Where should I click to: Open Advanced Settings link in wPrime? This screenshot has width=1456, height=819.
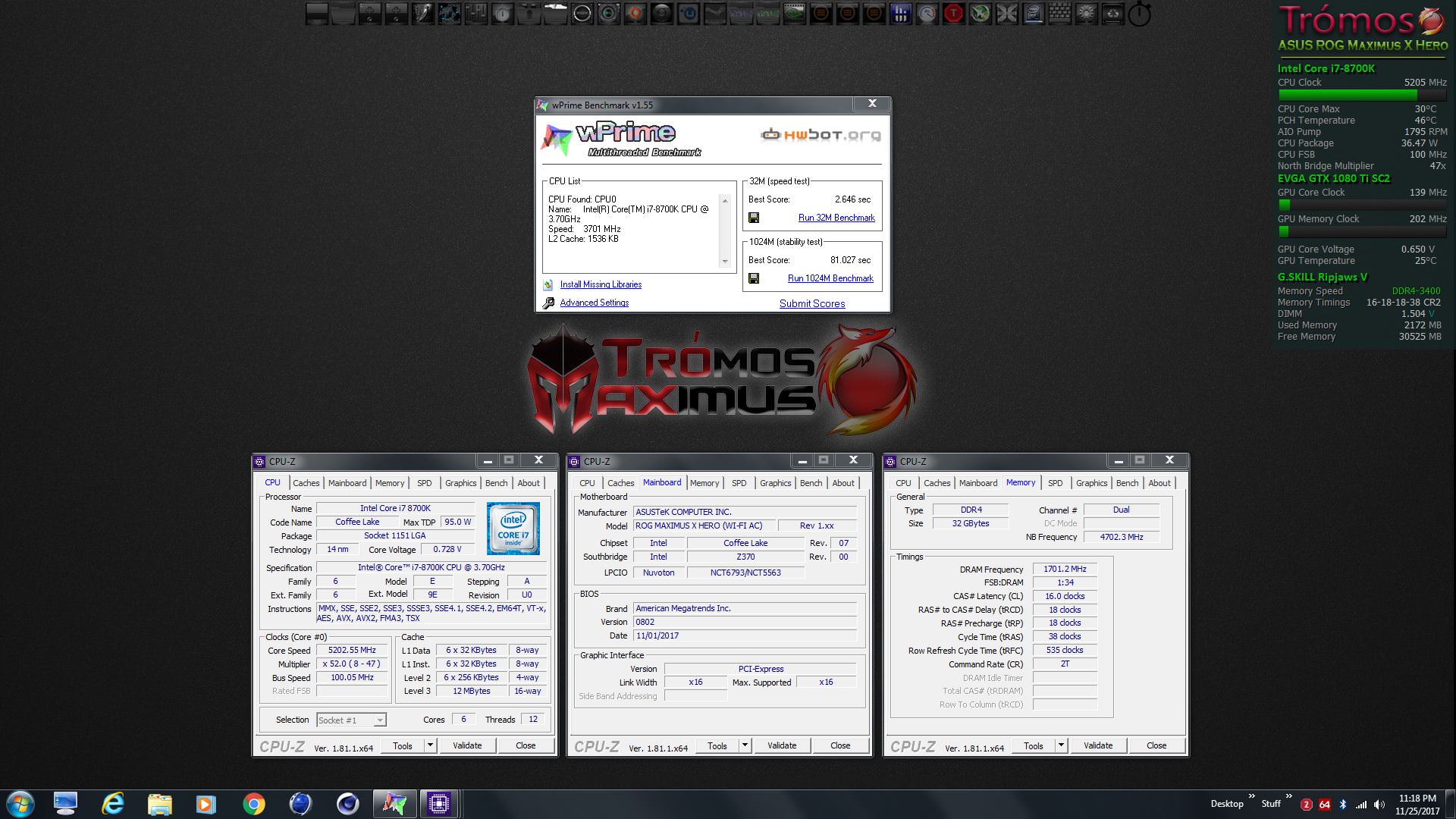pos(595,303)
